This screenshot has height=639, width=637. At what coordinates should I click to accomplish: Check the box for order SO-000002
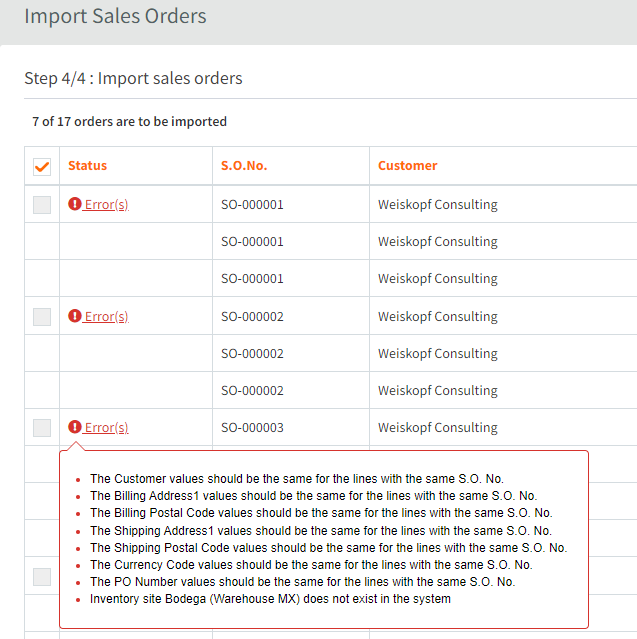click(42, 317)
